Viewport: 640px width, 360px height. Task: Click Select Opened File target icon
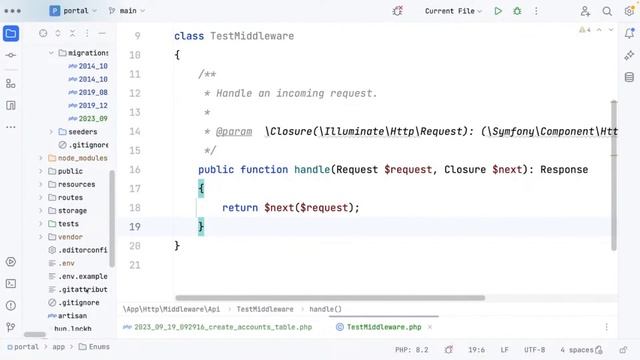click(x=43, y=33)
